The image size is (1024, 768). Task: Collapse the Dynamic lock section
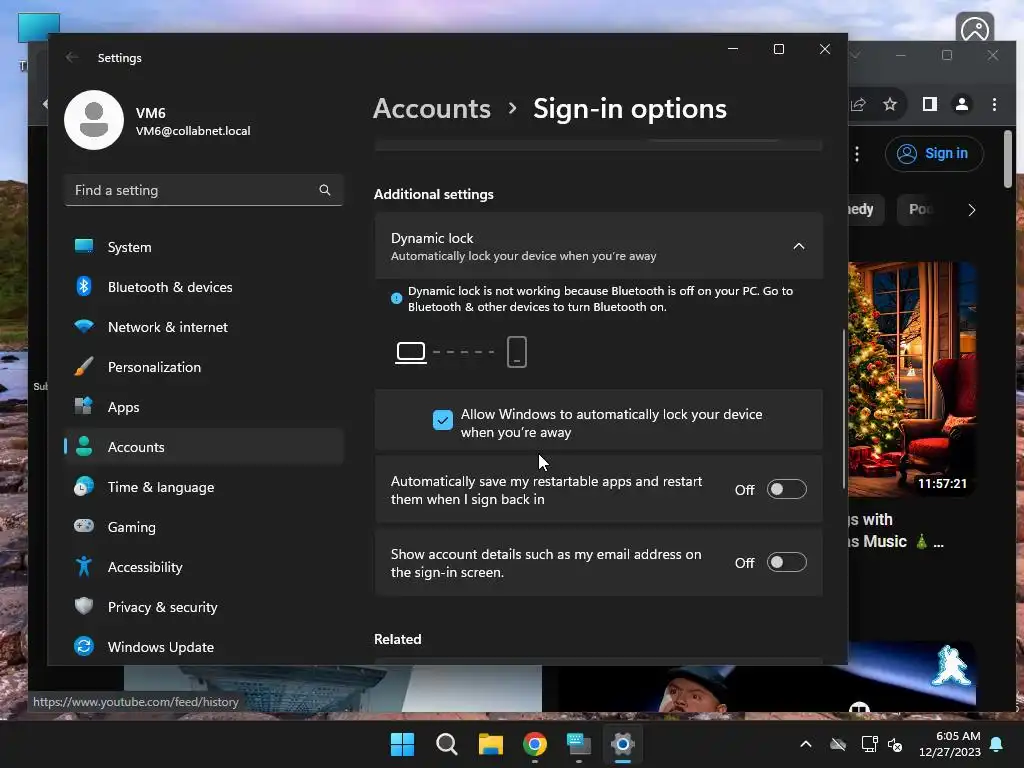pyautogui.click(x=798, y=246)
